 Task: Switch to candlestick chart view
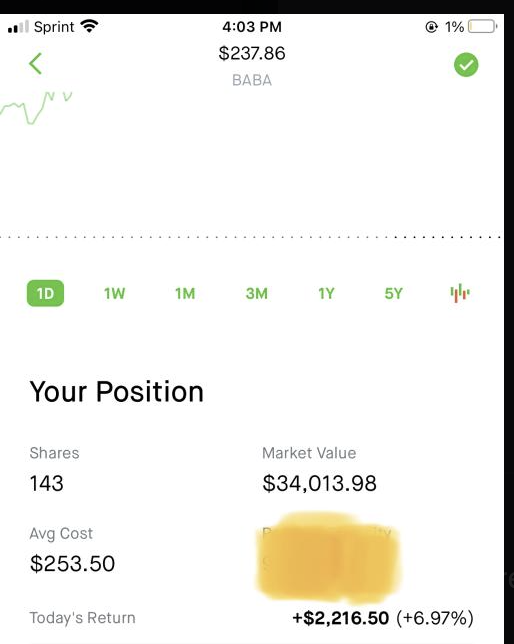coord(460,293)
